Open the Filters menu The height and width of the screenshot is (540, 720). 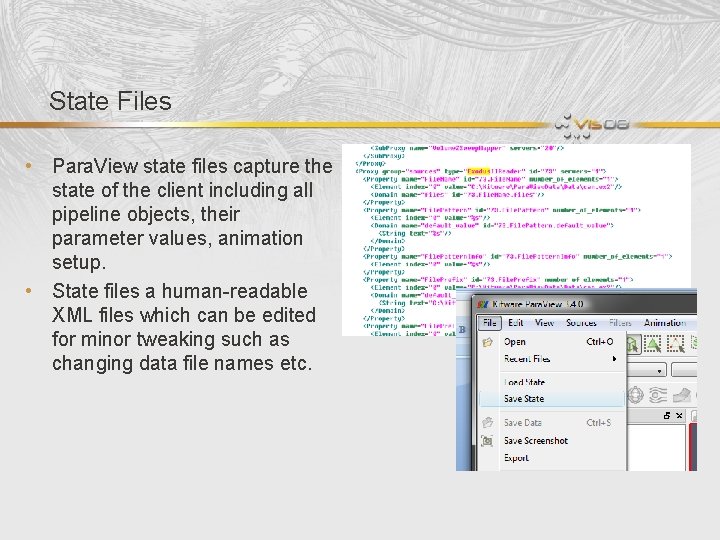coord(620,323)
